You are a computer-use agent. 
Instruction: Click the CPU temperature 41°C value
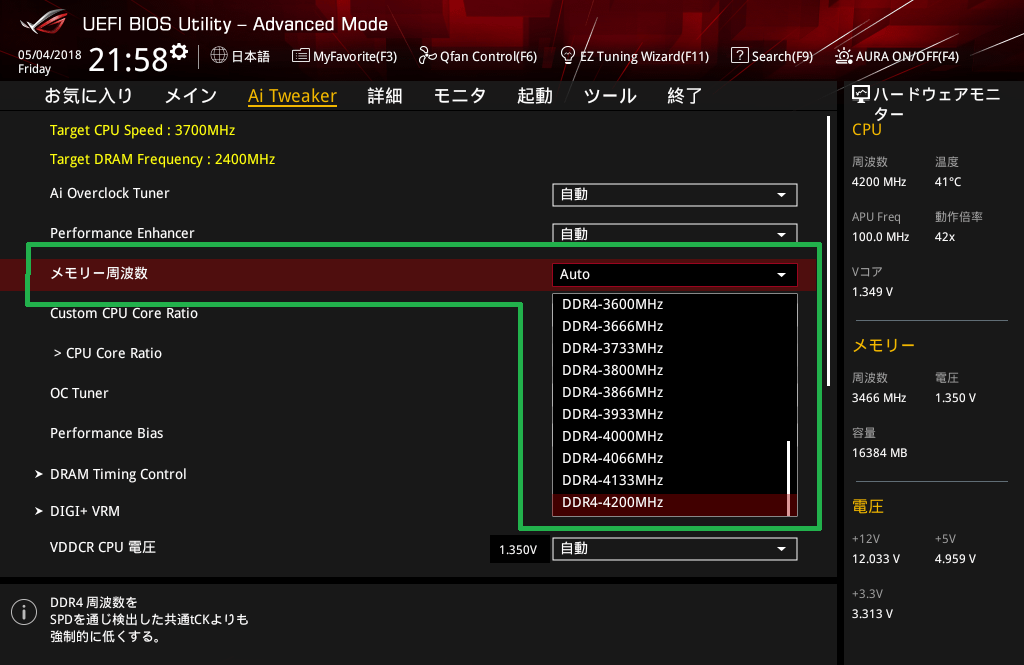(x=948, y=182)
